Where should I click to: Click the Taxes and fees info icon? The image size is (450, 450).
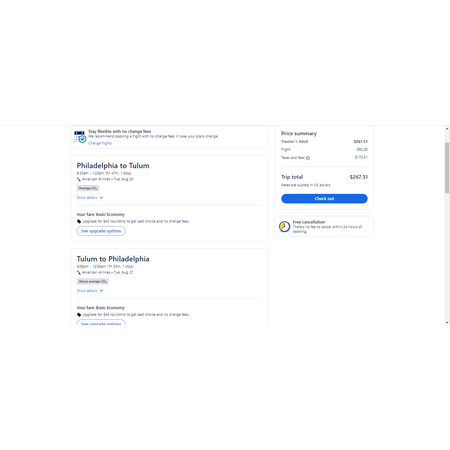coord(308,158)
